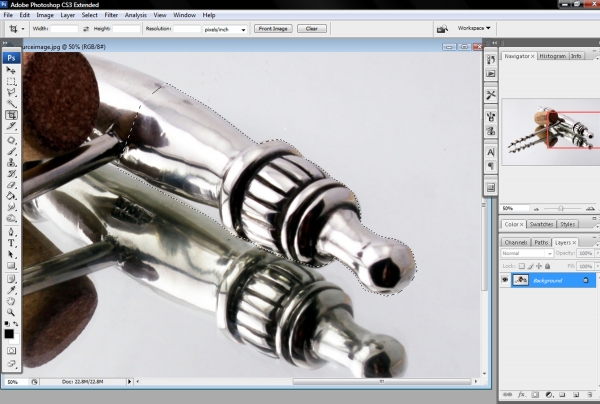600x404 pixels.
Task: Select the Crop tool in the toolbox
Action: [11, 115]
